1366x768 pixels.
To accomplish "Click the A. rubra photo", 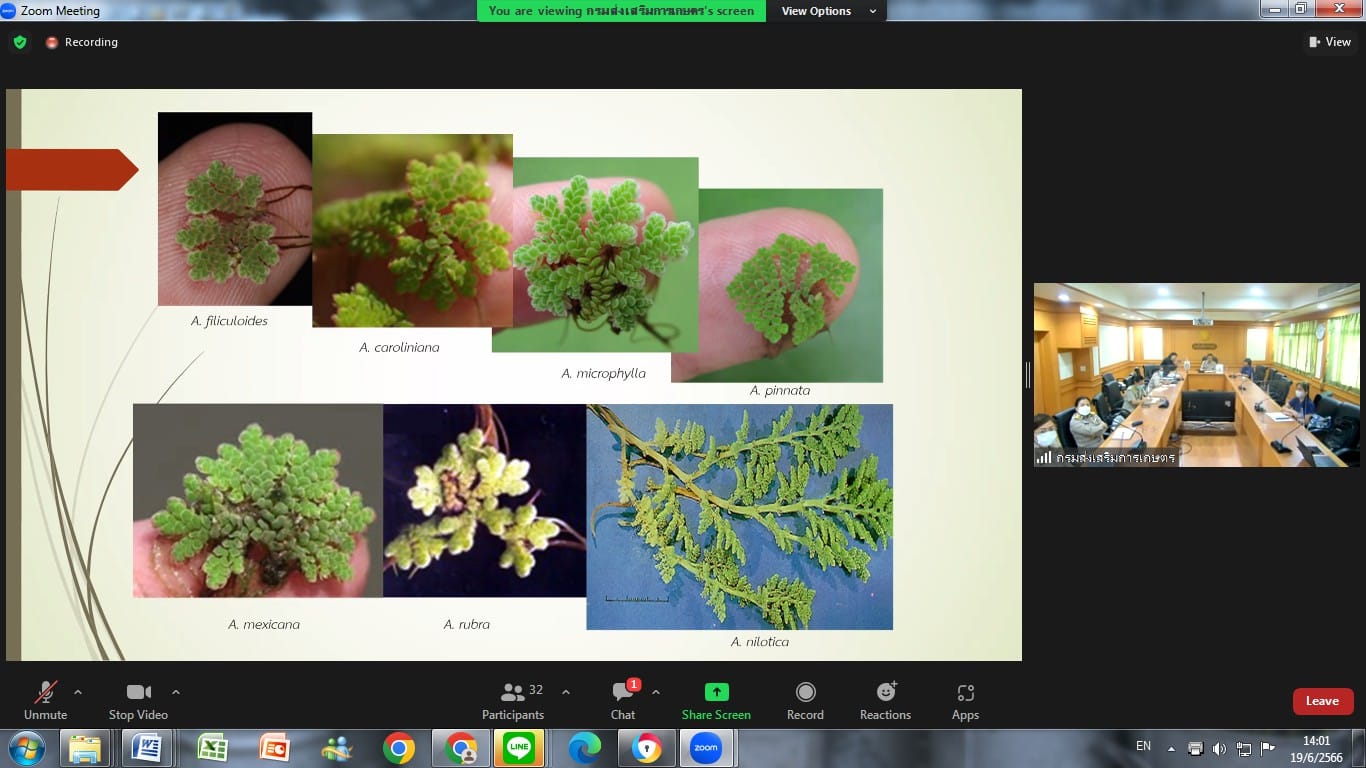I will [x=485, y=500].
